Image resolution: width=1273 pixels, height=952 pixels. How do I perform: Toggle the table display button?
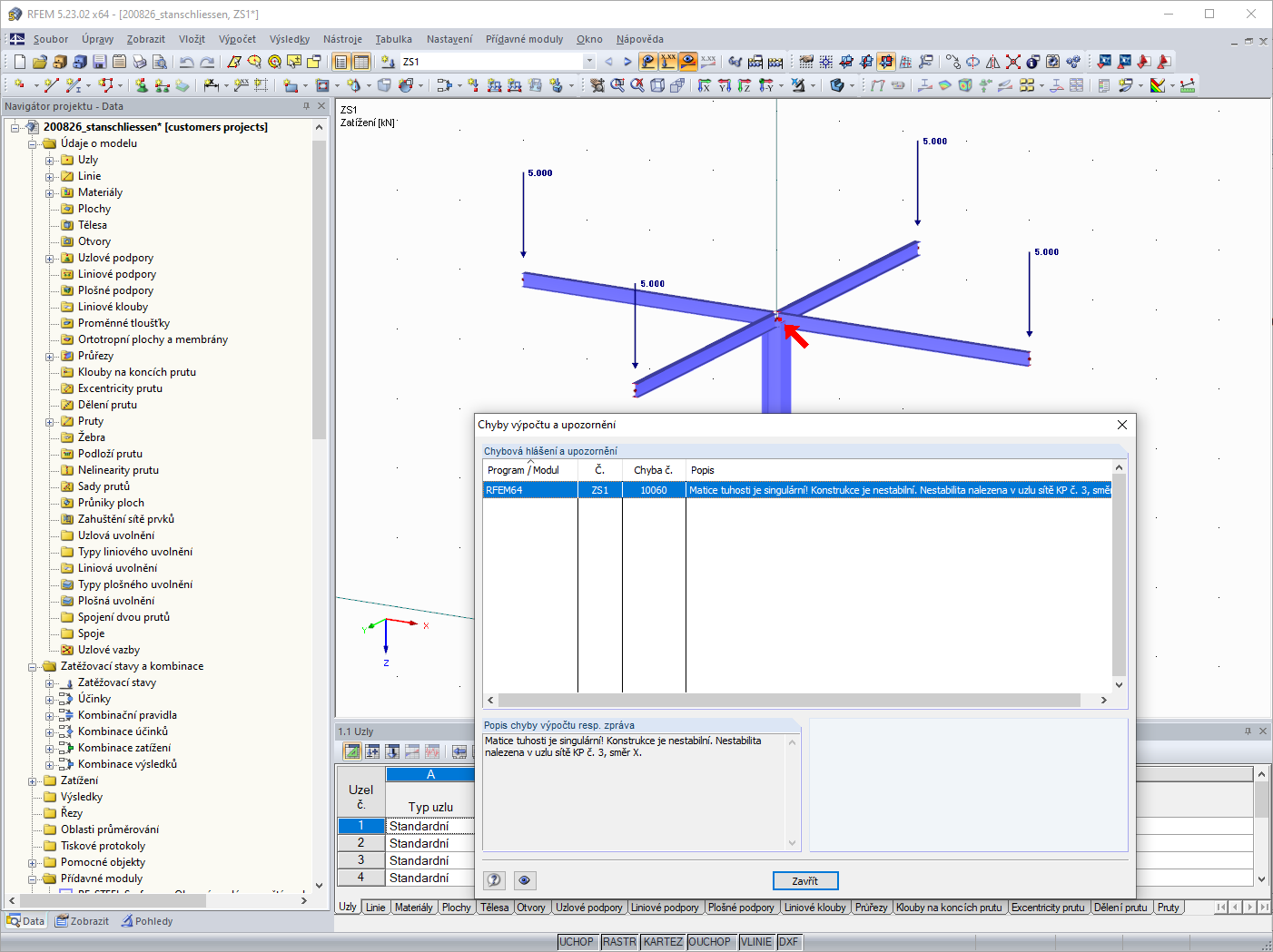coord(360,62)
